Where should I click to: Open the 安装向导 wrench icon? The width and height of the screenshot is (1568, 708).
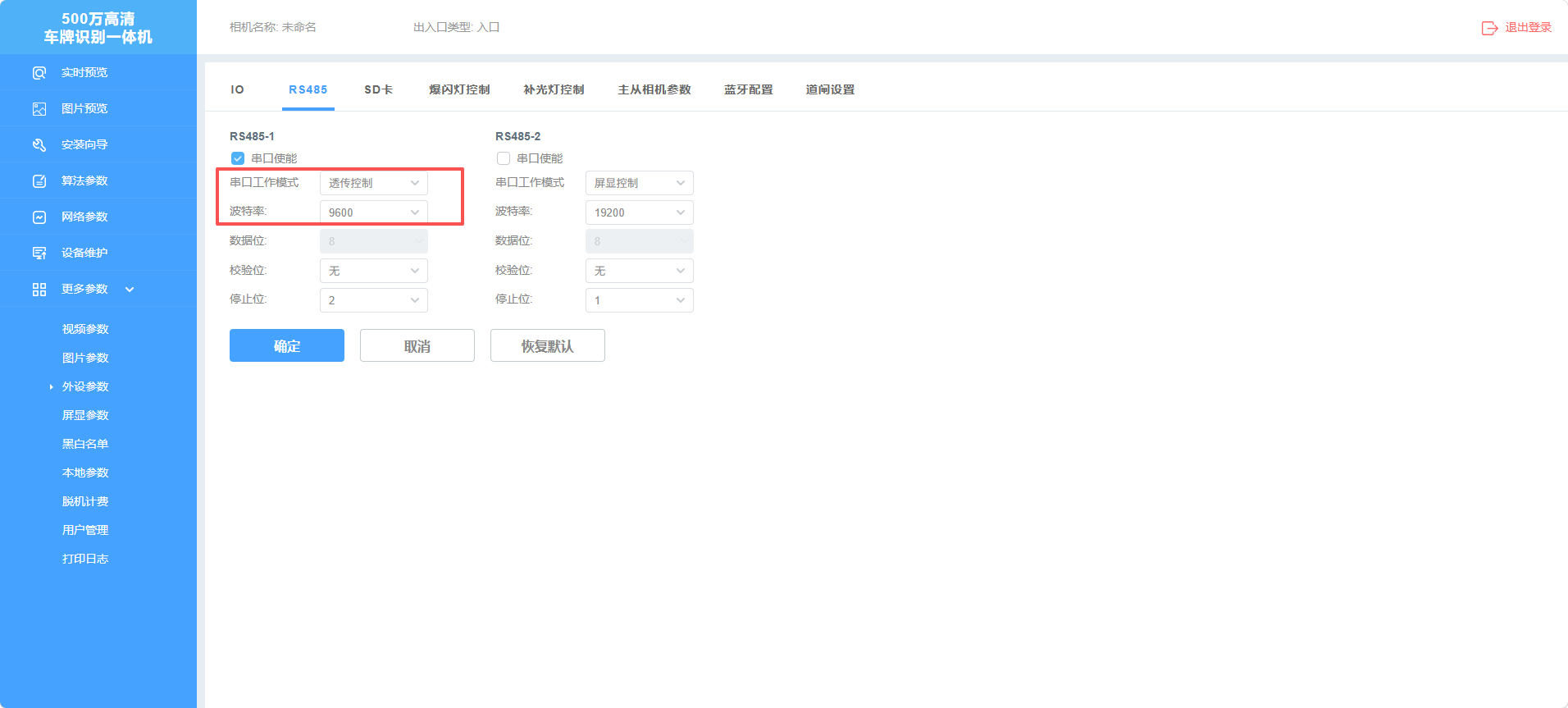[39, 145]
